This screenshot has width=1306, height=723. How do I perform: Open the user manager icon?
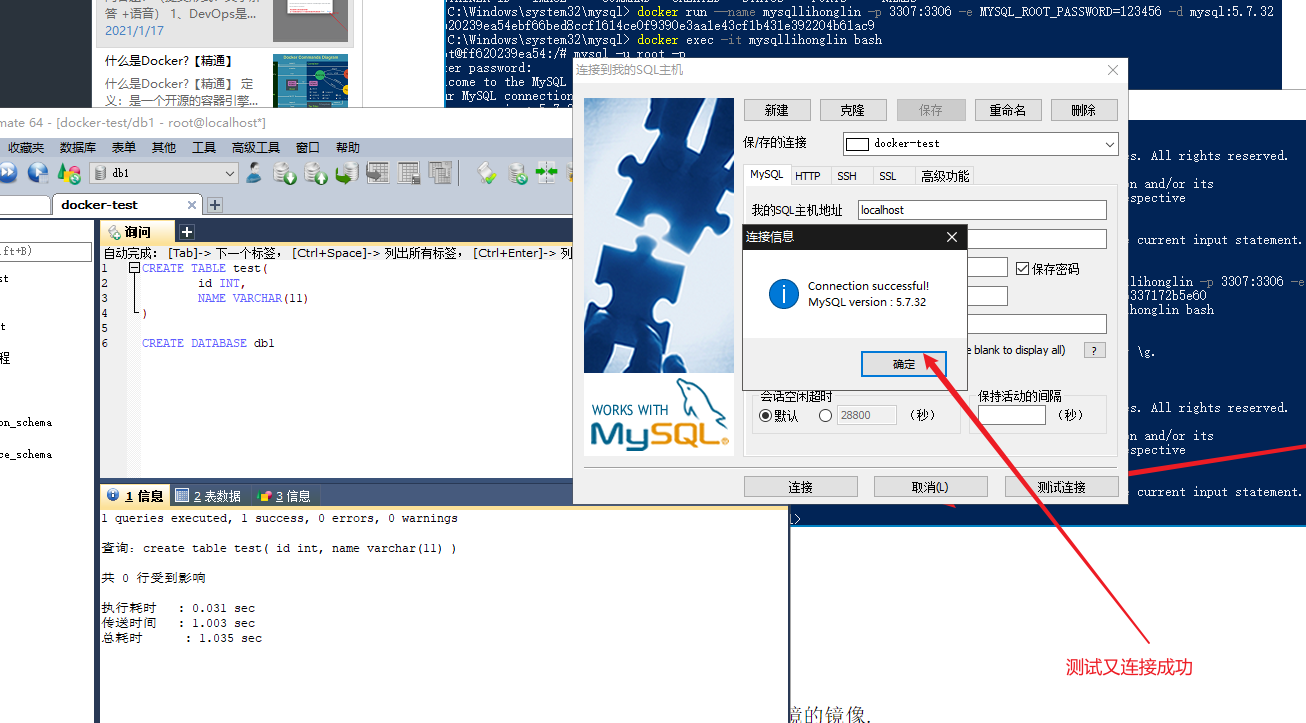pyautogui.click(x=254, y=173)
